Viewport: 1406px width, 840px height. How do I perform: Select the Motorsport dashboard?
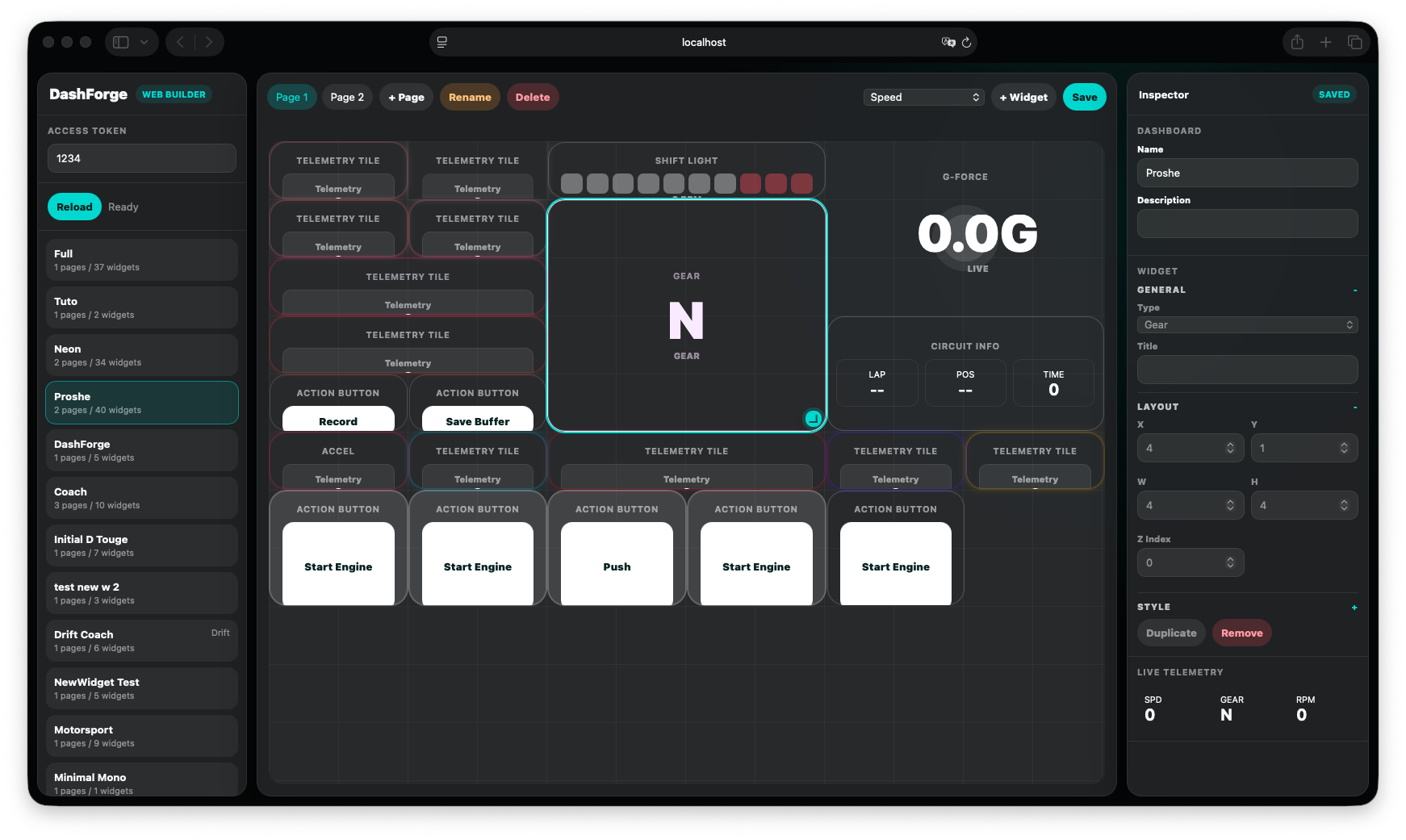tap(142, 736)
